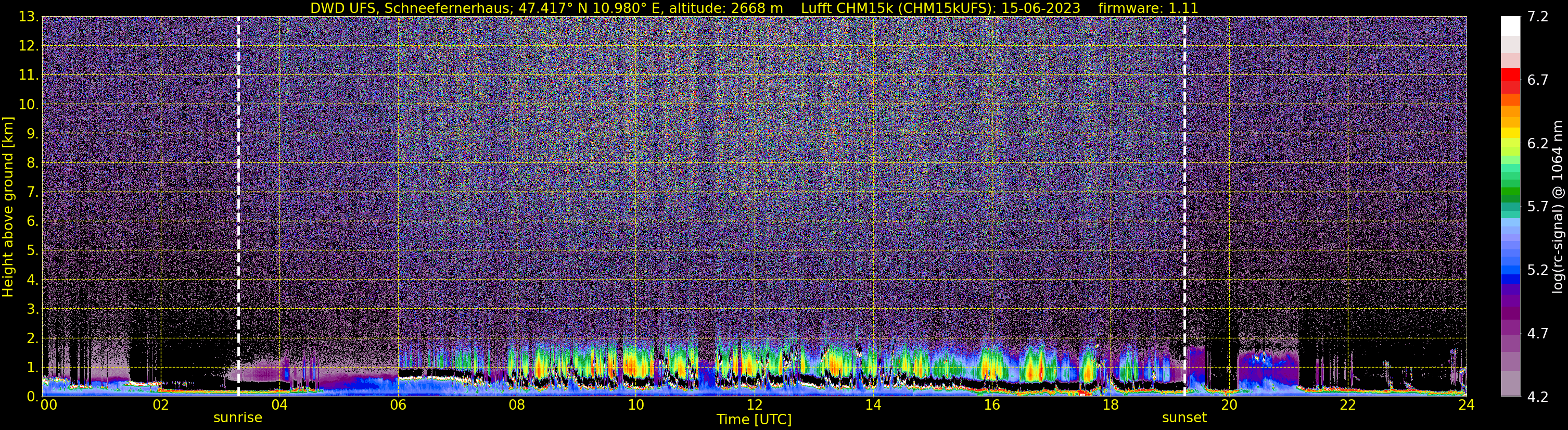Click the bright red colorbar segment near 6.7
The width and height of the screenshot is (1568, 430).
[1510, 74]
